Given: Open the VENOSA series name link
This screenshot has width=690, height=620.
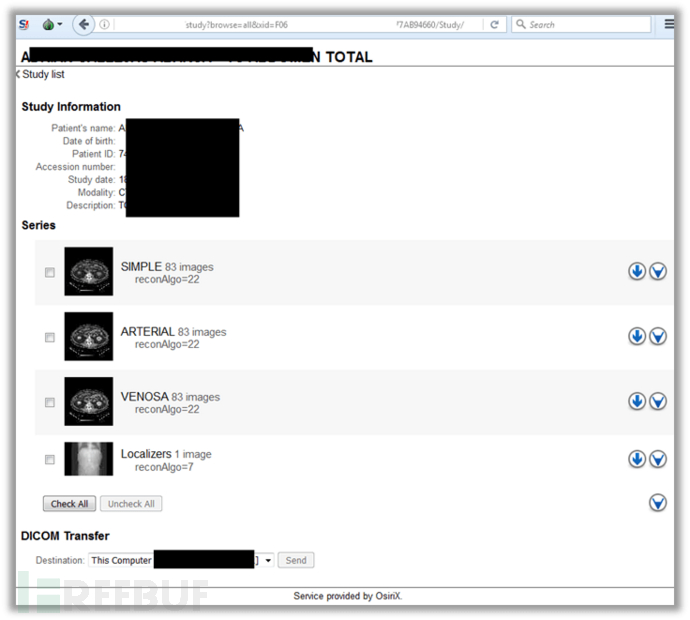Looking at the screenshot, I should tap(145, 396).
